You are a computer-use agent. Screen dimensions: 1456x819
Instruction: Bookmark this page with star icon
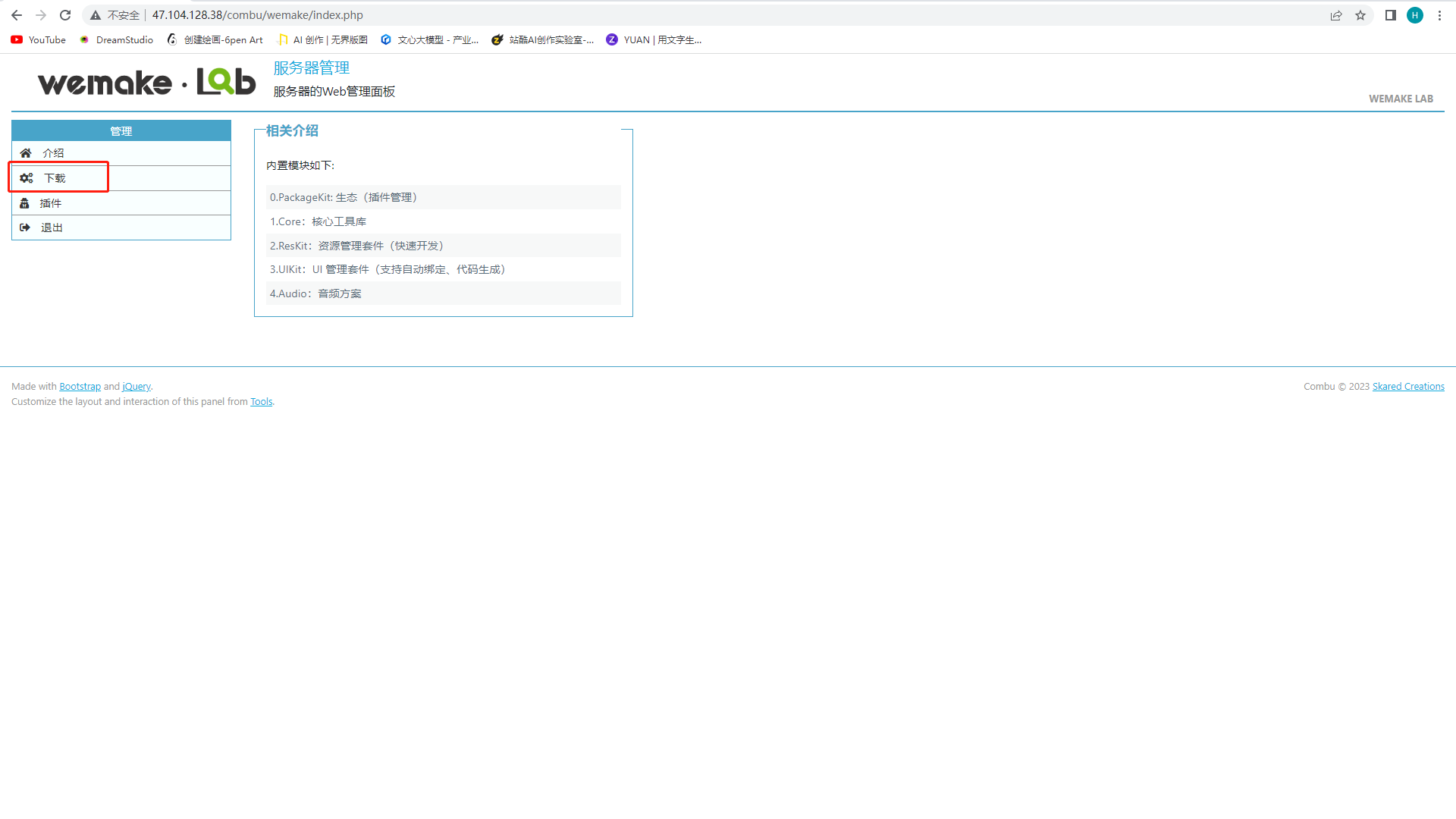(1360, 15)
